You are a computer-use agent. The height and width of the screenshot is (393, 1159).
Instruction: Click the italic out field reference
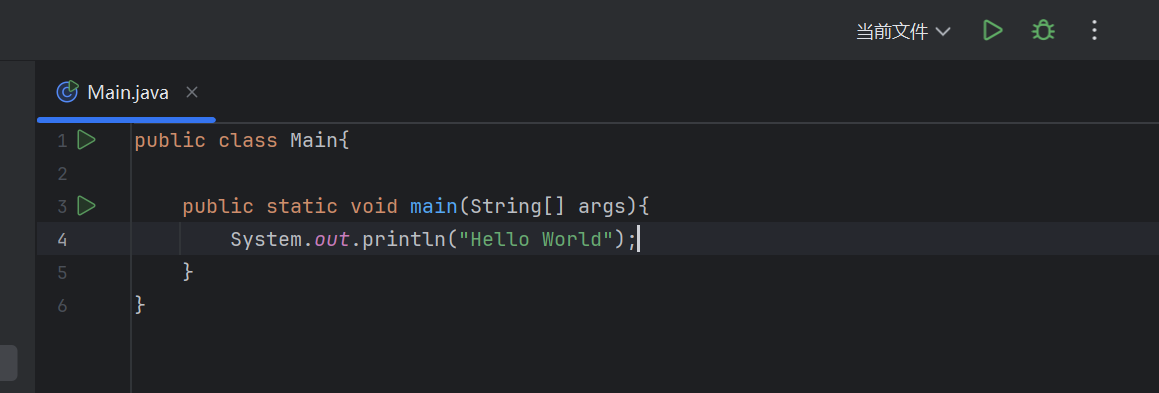pyautogui.click(x=332, y=239)
